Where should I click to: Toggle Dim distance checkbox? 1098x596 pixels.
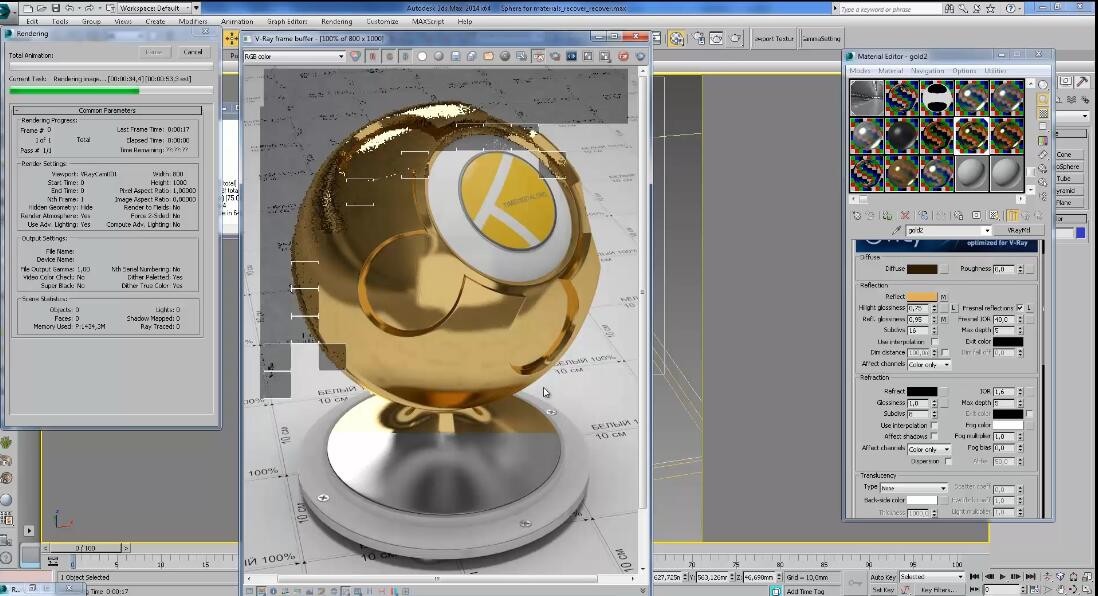point(945,353)
